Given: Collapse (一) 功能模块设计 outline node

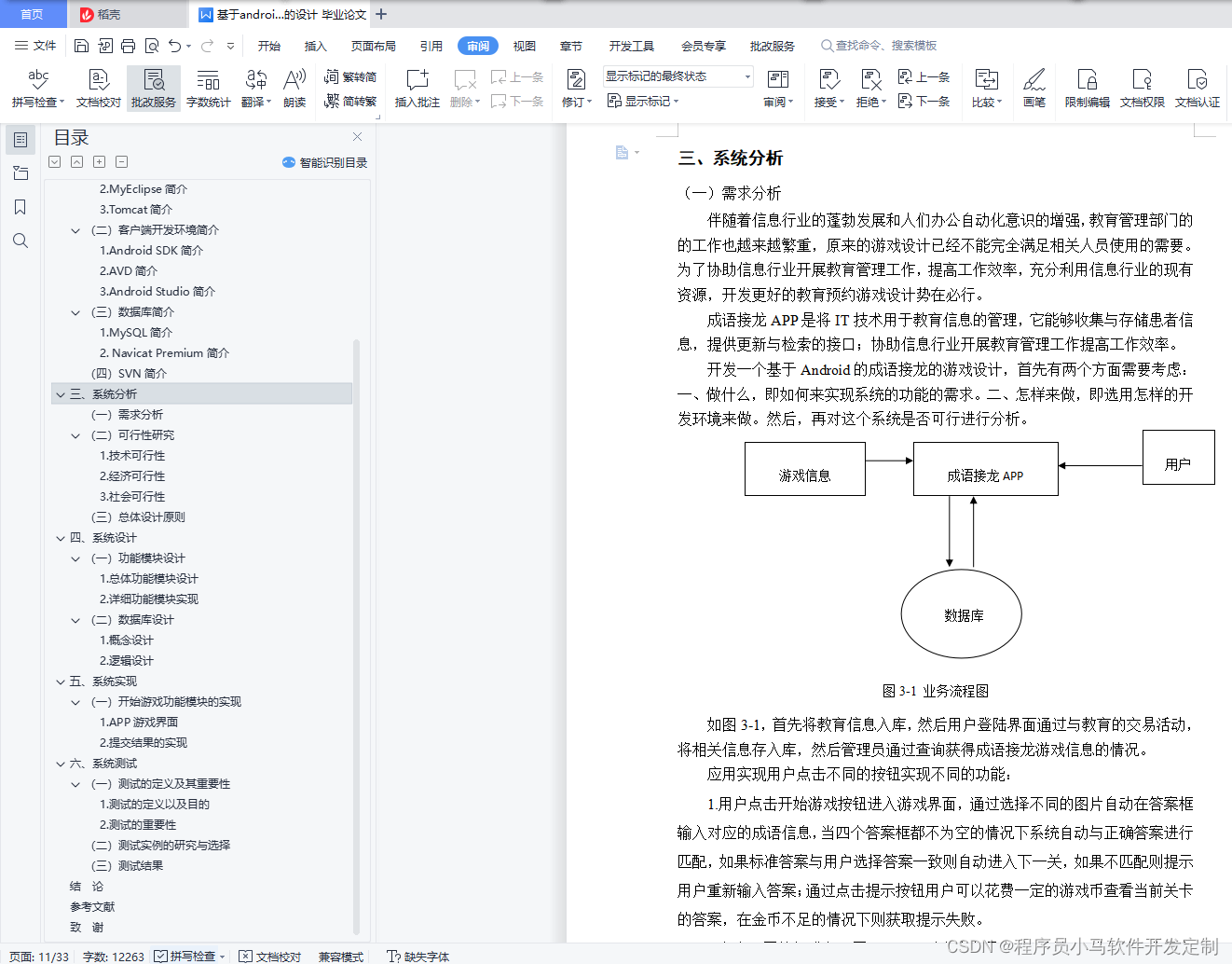Looking at the screenshot, I should tap(75, 558).
